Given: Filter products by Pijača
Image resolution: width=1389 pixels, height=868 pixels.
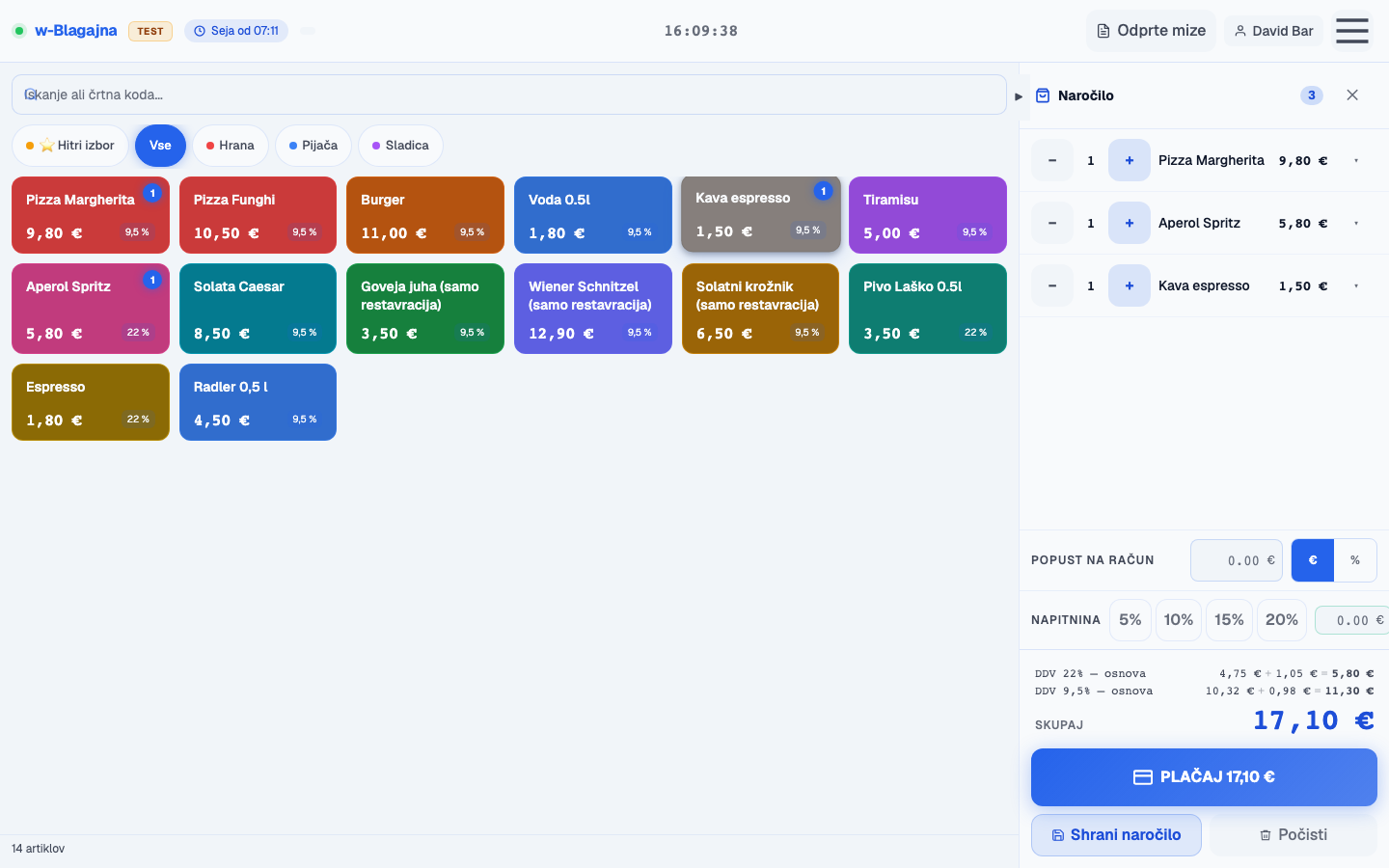Looking at the screenshot, I should pyautogui.click(x=313, y=146).
